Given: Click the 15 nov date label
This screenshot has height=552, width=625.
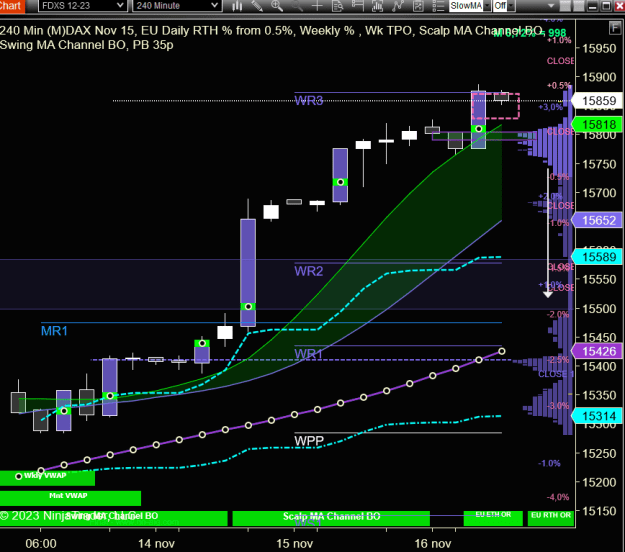Looking at the screenshot, I should tap(295, 544).
